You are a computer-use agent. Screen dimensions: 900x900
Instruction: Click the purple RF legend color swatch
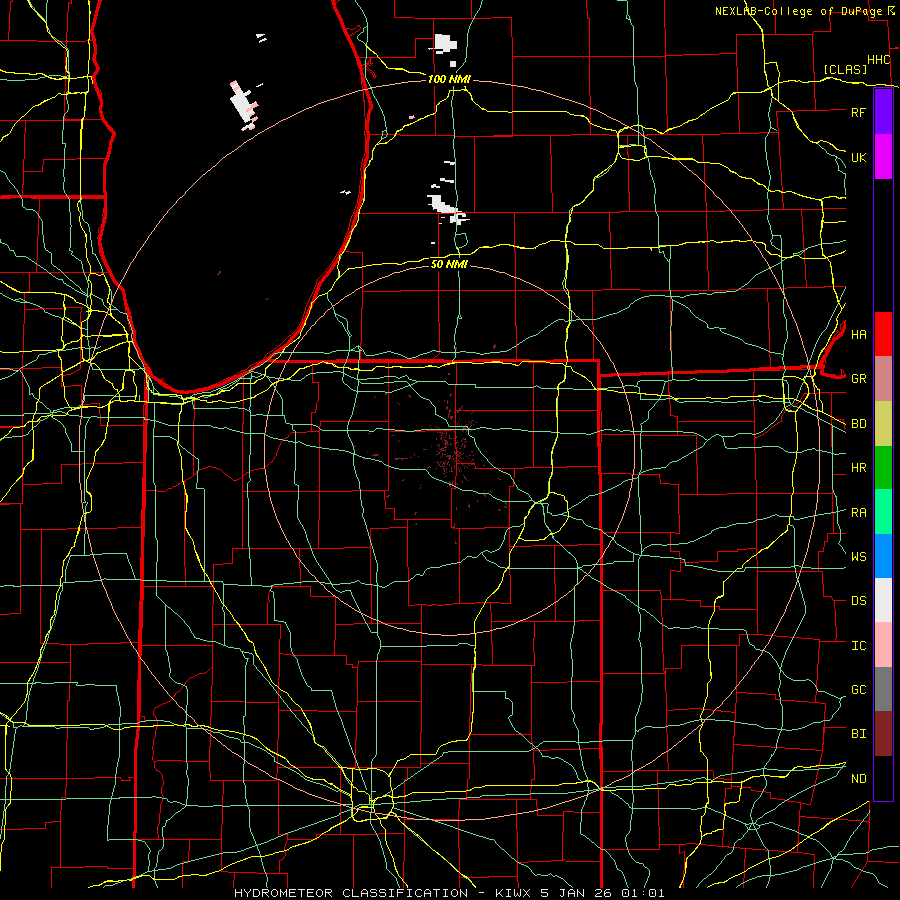tap(883, 112)
